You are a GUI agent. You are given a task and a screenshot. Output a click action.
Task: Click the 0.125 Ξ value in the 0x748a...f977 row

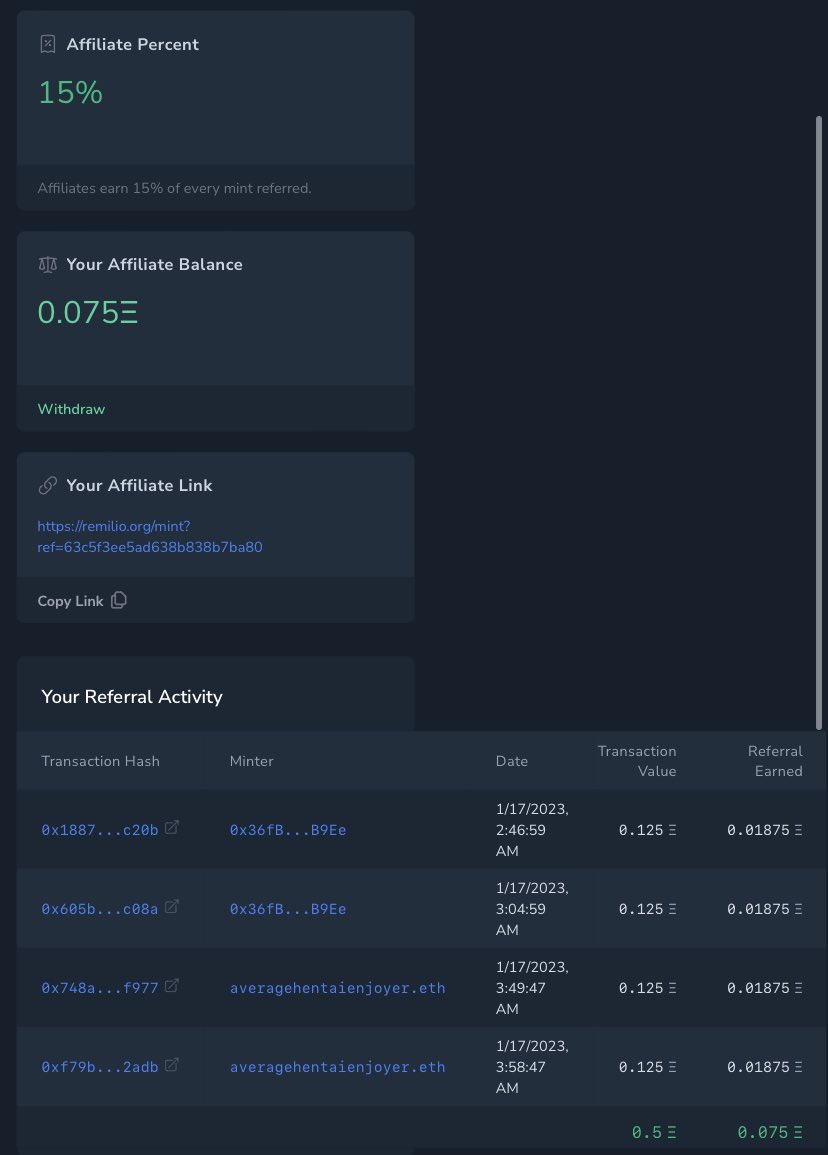(x=648, y=988)
